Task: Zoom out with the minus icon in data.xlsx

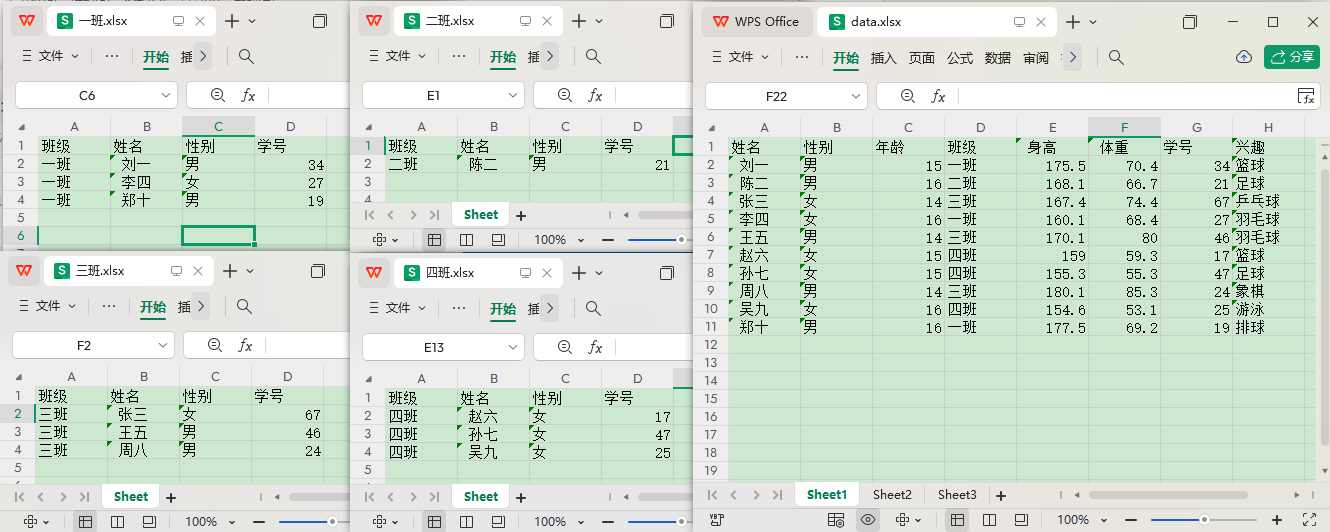Action: [1132, 520]
